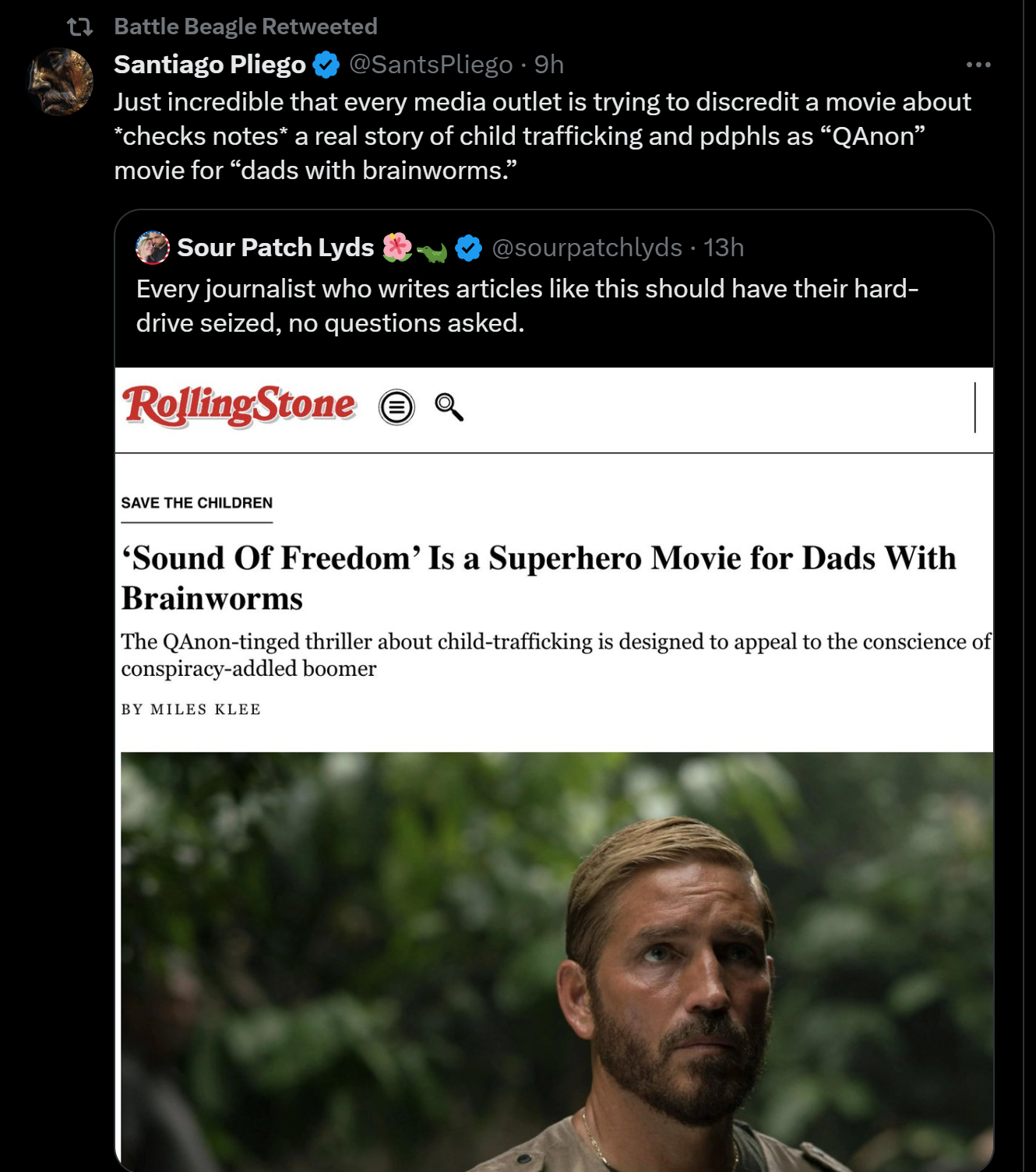Click the Rolling Stone hamburger menu icon
The image size is (1036, 1172).
click(x=396, y=407)
